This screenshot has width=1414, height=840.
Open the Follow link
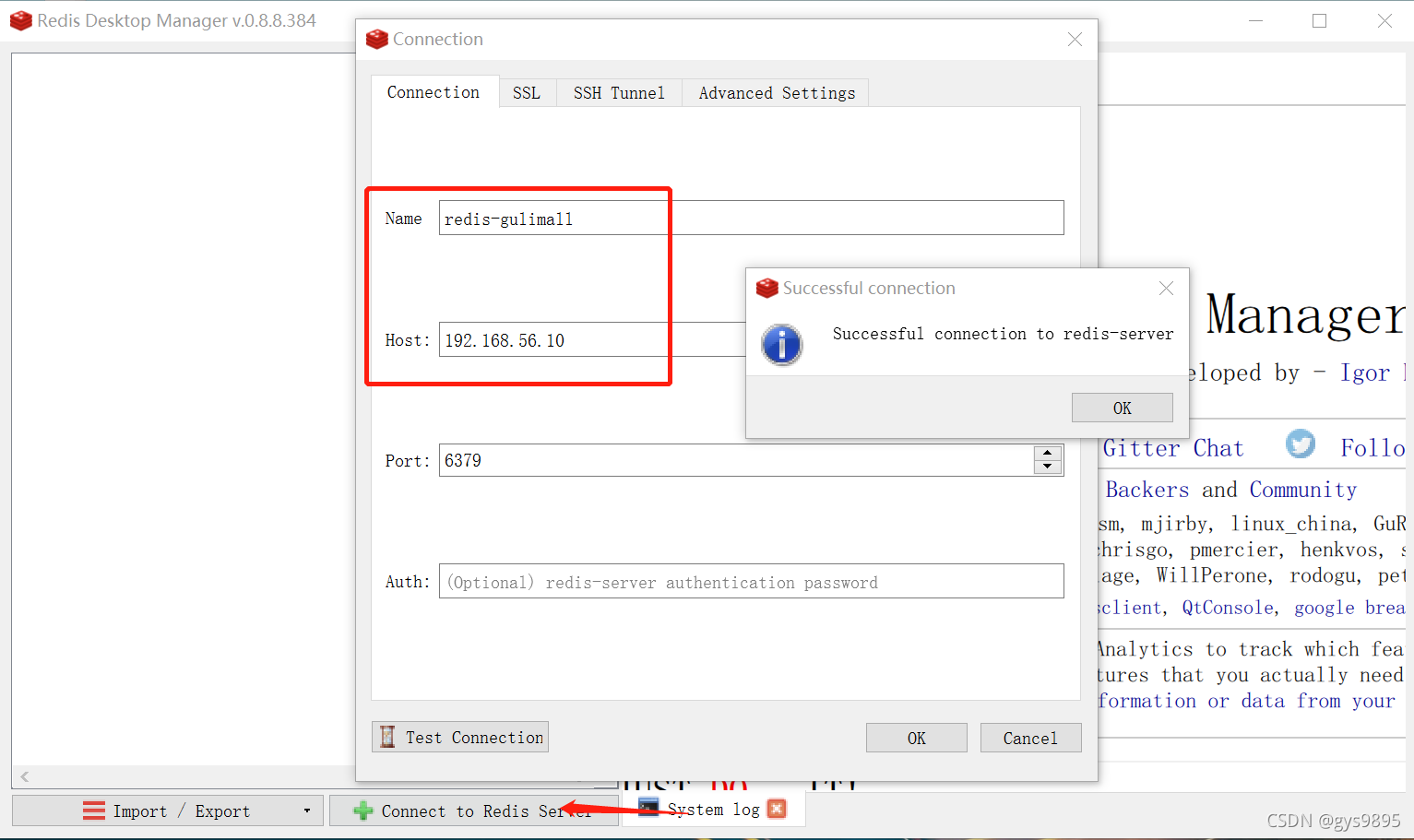tap(1372, 448)
